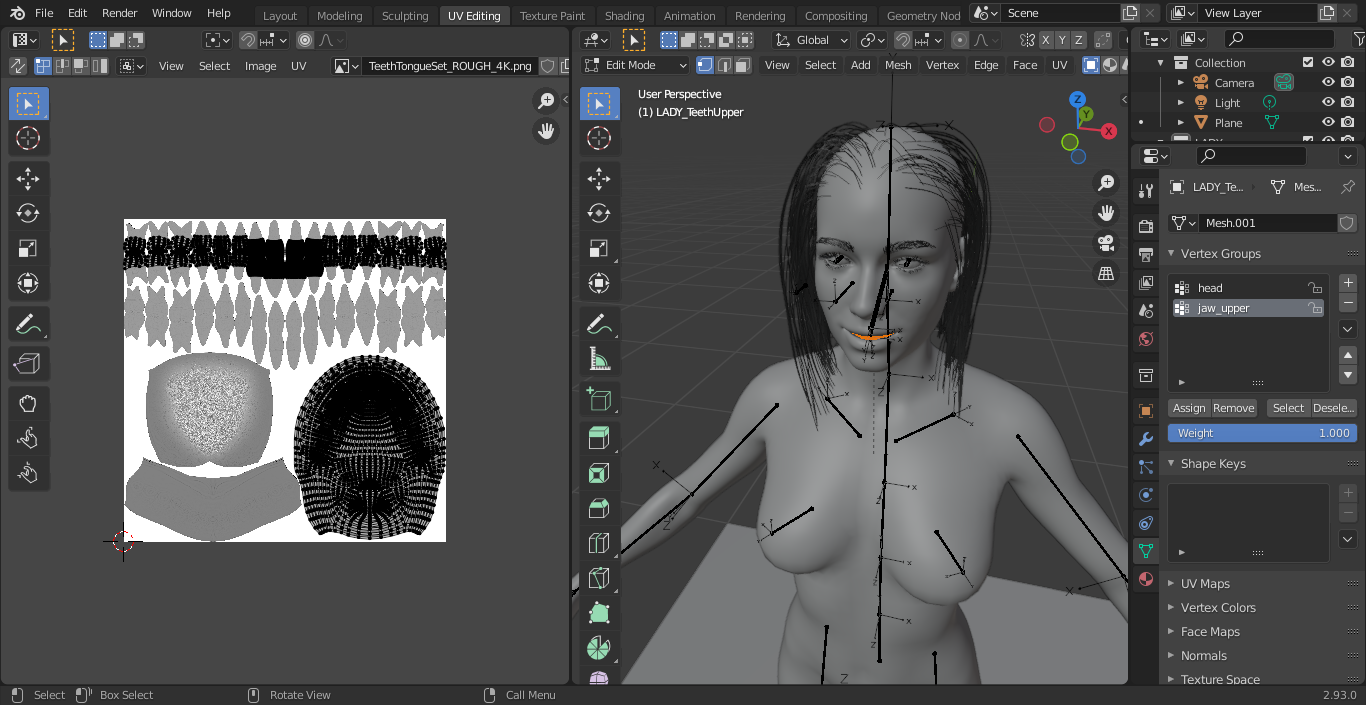This screenshot has height=705, width=1366.
Task: Collapse the Vertex Groups panel
Action: tap(1220, 254)
